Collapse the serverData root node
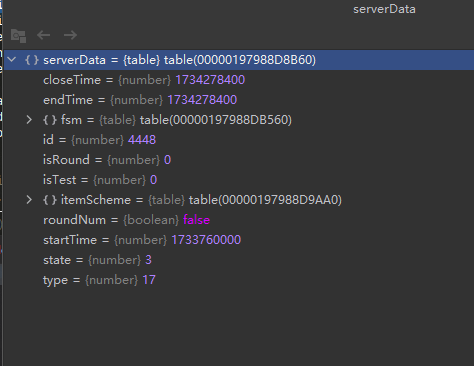 [x=12, y=60]
